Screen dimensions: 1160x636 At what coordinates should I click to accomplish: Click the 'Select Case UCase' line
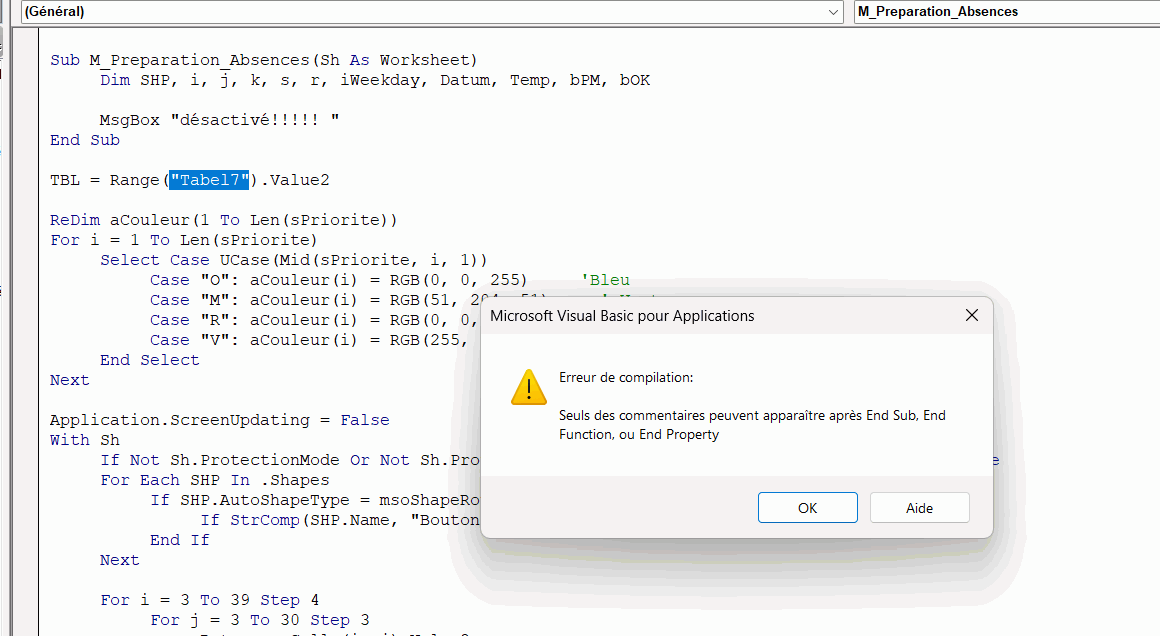[294, 260]
